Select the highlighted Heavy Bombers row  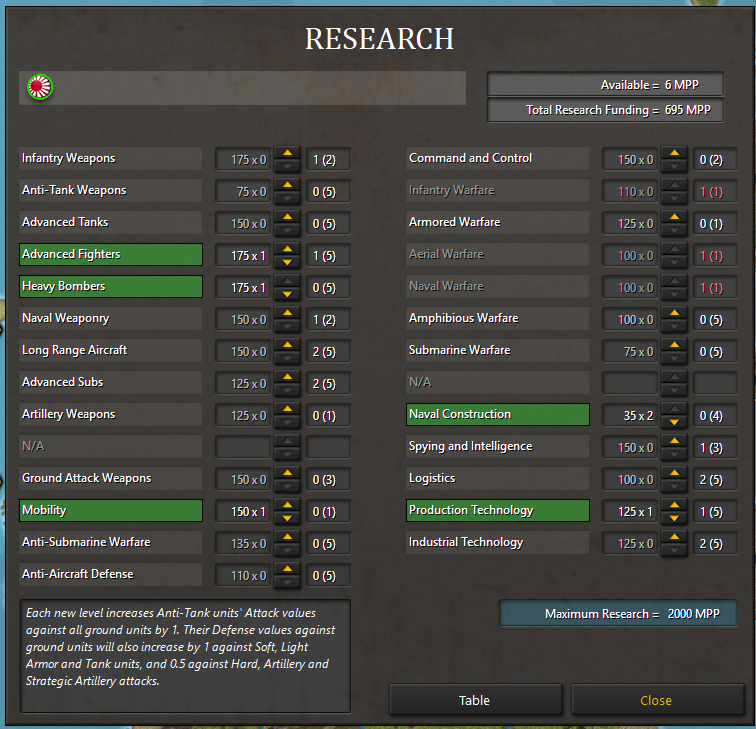coord(110,286)
